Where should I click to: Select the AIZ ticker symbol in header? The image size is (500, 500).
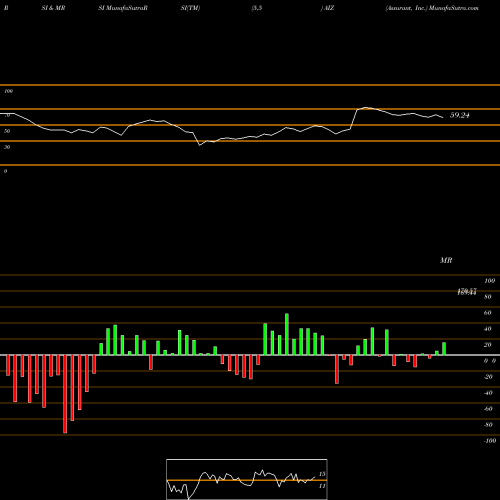[x=329, y=8]
